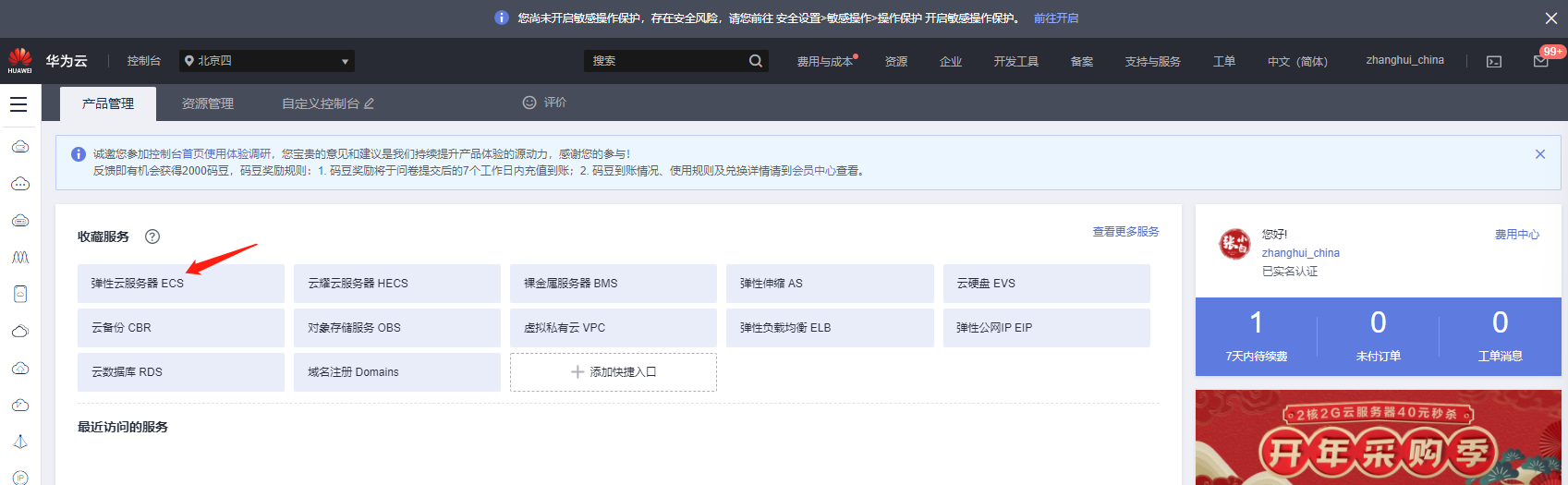Viewport: 1568px width, 485px height.
Task: Open the ELB load balancer icon in the left sidebar
Action: [x=20, y=442]
